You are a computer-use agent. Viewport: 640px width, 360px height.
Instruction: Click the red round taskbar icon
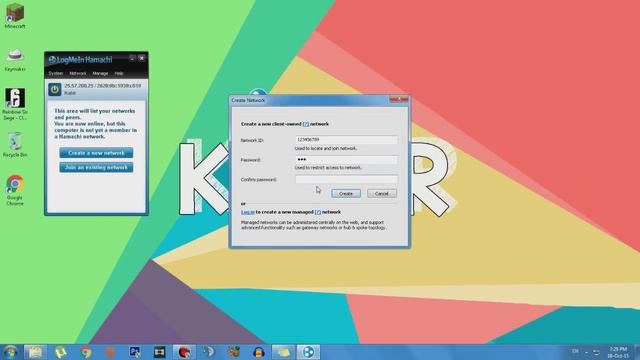[184, 352]
